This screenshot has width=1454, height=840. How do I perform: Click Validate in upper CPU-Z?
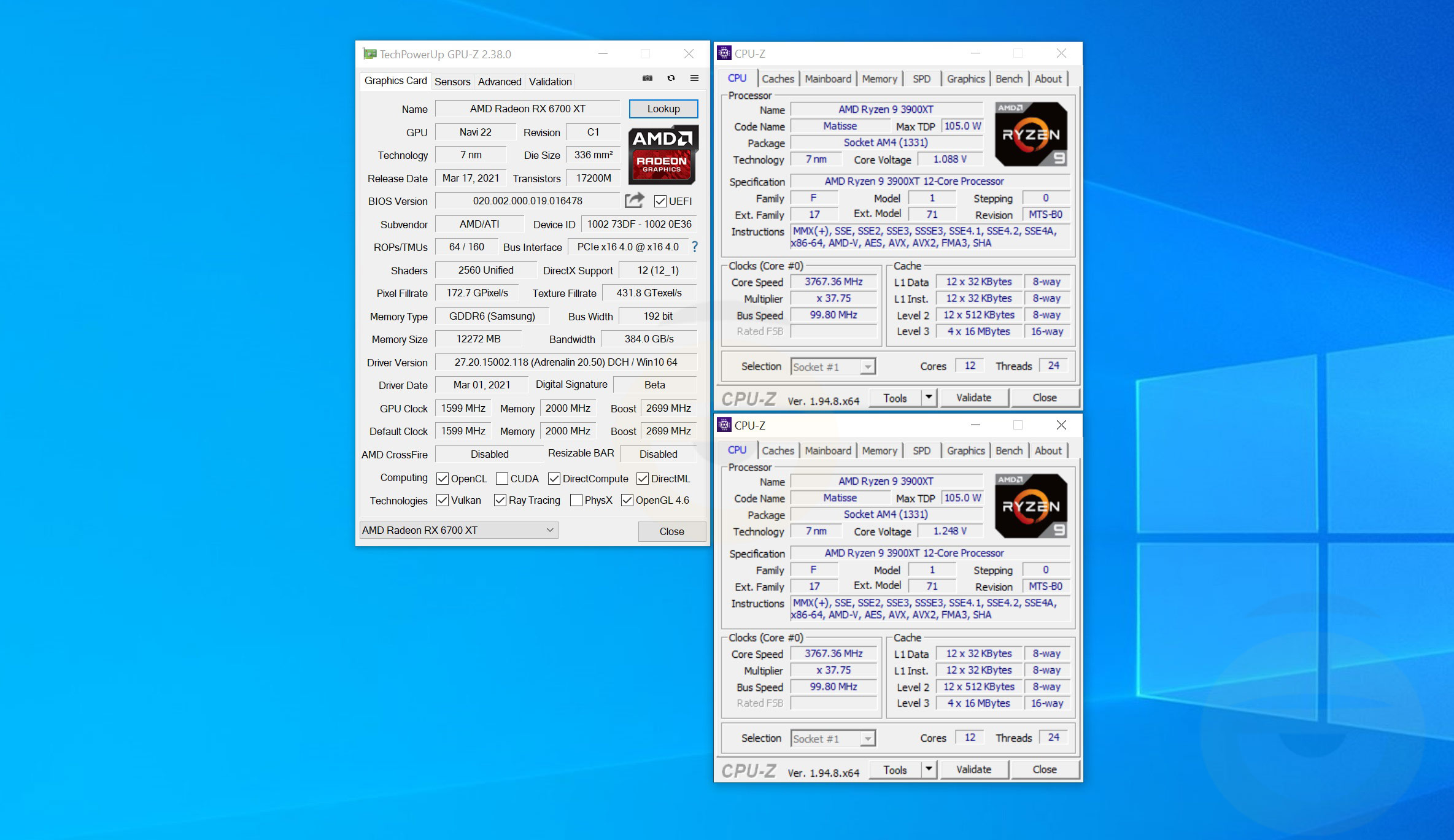(x=973, y=398)
